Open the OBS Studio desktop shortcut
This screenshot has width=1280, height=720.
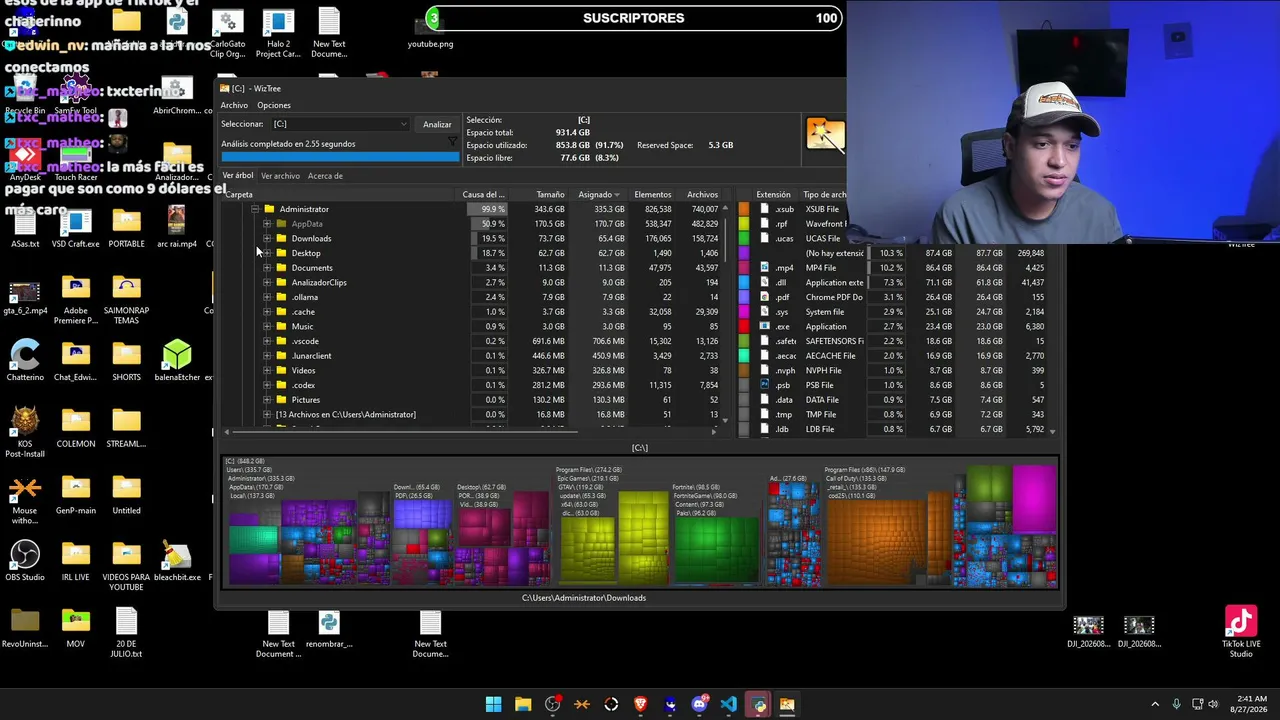[x=25, y=560]
